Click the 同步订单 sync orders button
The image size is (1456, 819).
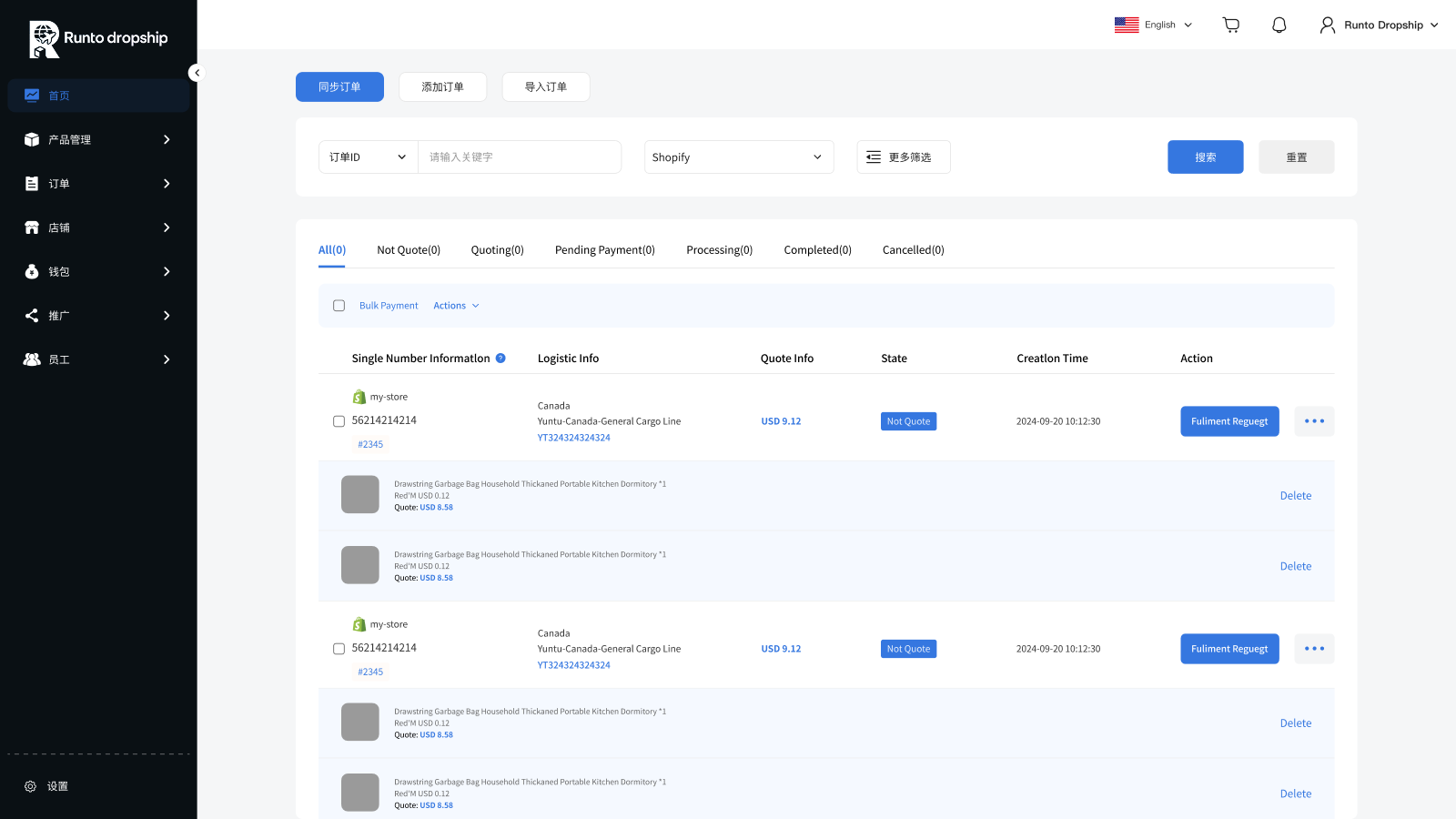[x=339, y=86]
